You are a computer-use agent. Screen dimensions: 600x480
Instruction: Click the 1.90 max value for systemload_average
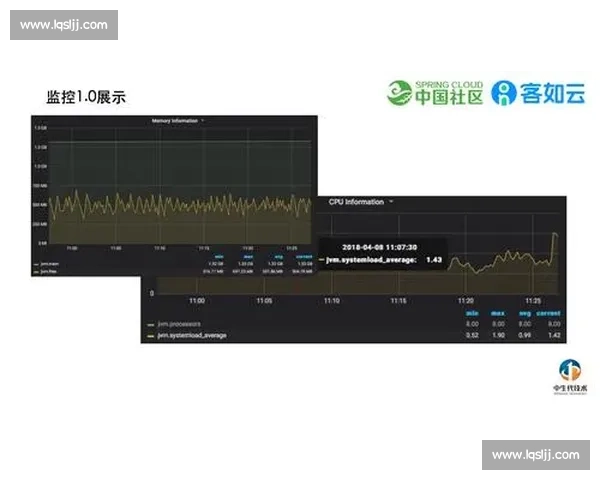tap(498, 335)
